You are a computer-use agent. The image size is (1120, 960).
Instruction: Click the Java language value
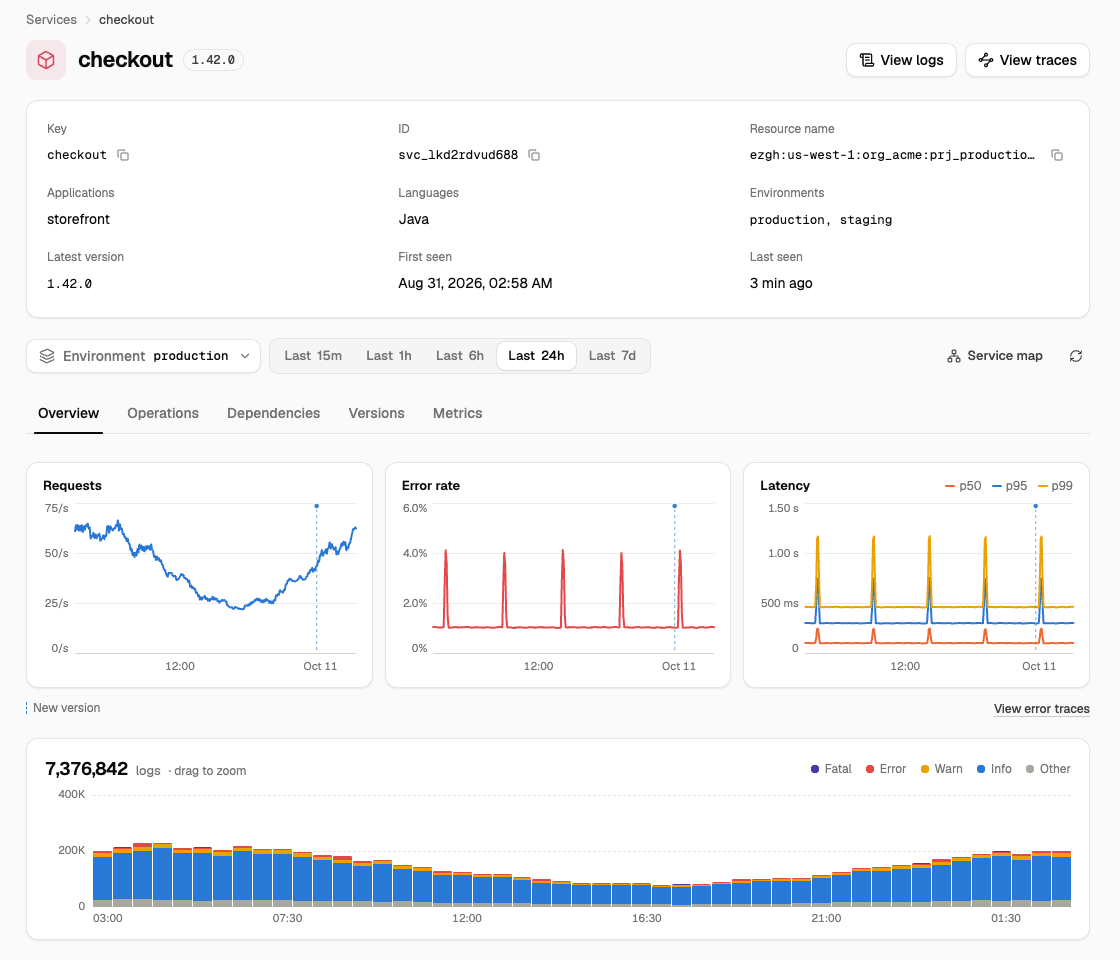(x=414, y=219)
